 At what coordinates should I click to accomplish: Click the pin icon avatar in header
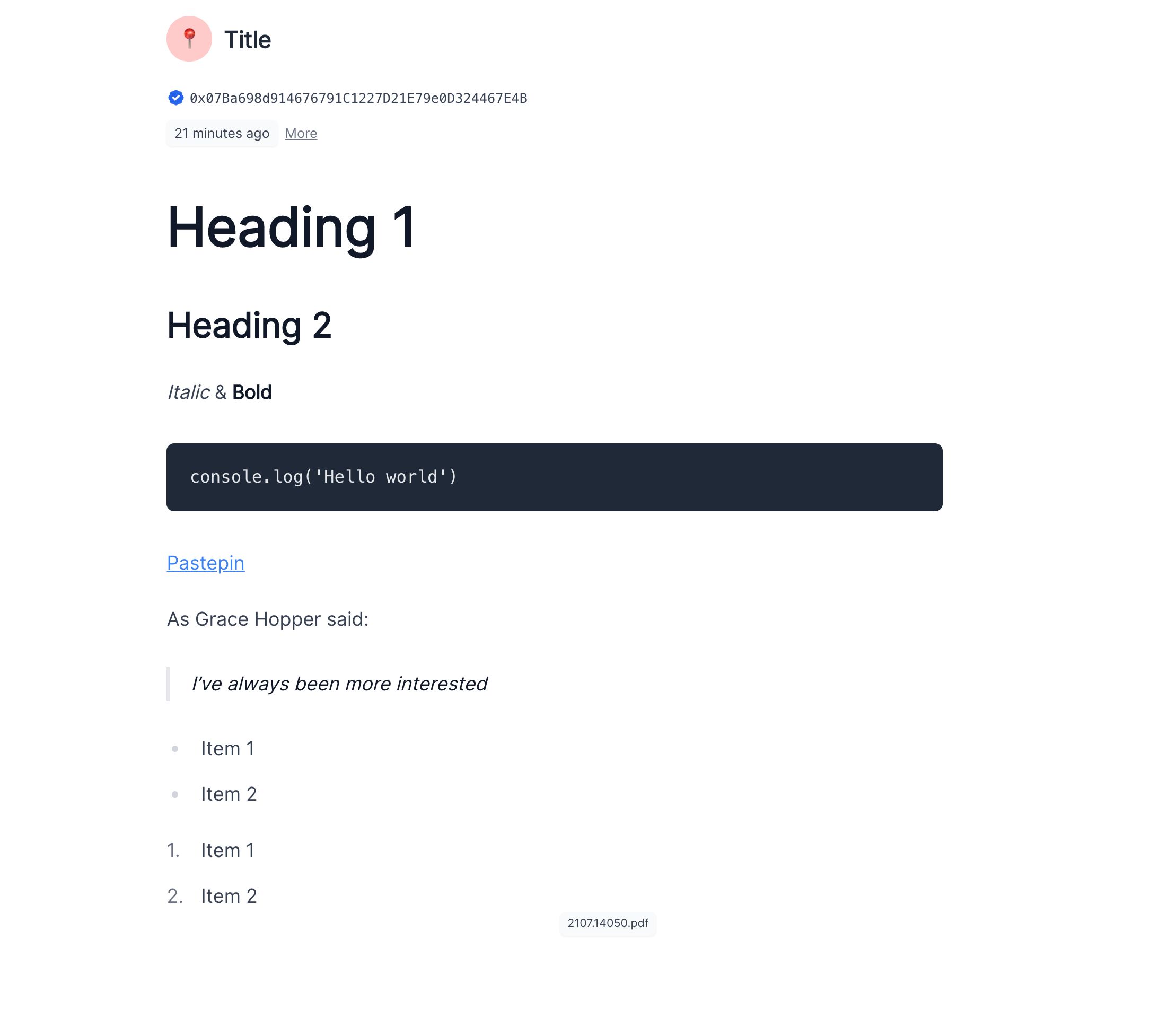point(189,38)
